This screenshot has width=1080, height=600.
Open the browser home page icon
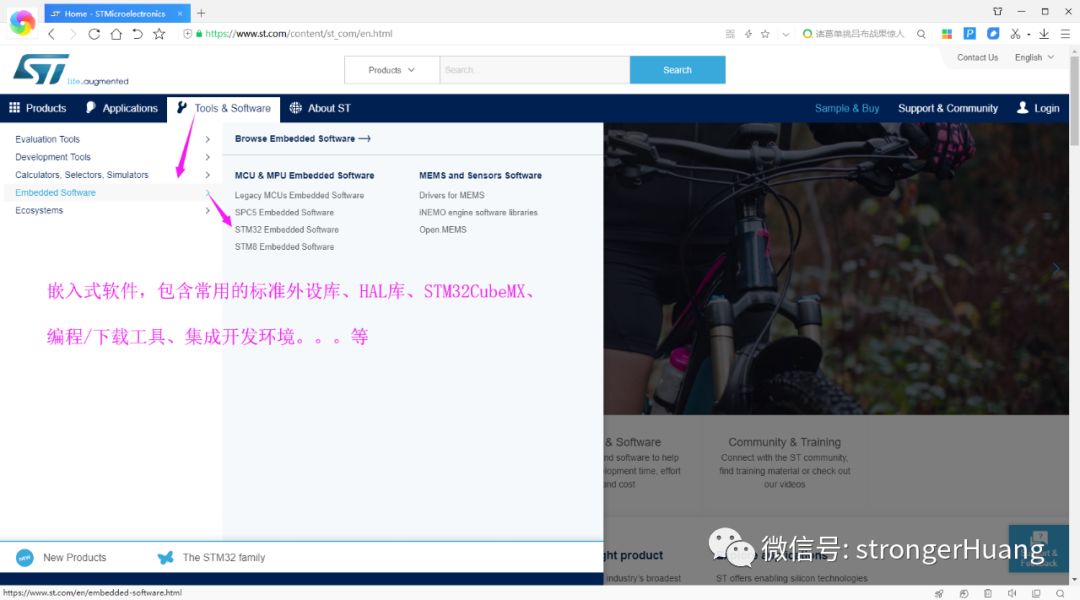pos(116,34)
